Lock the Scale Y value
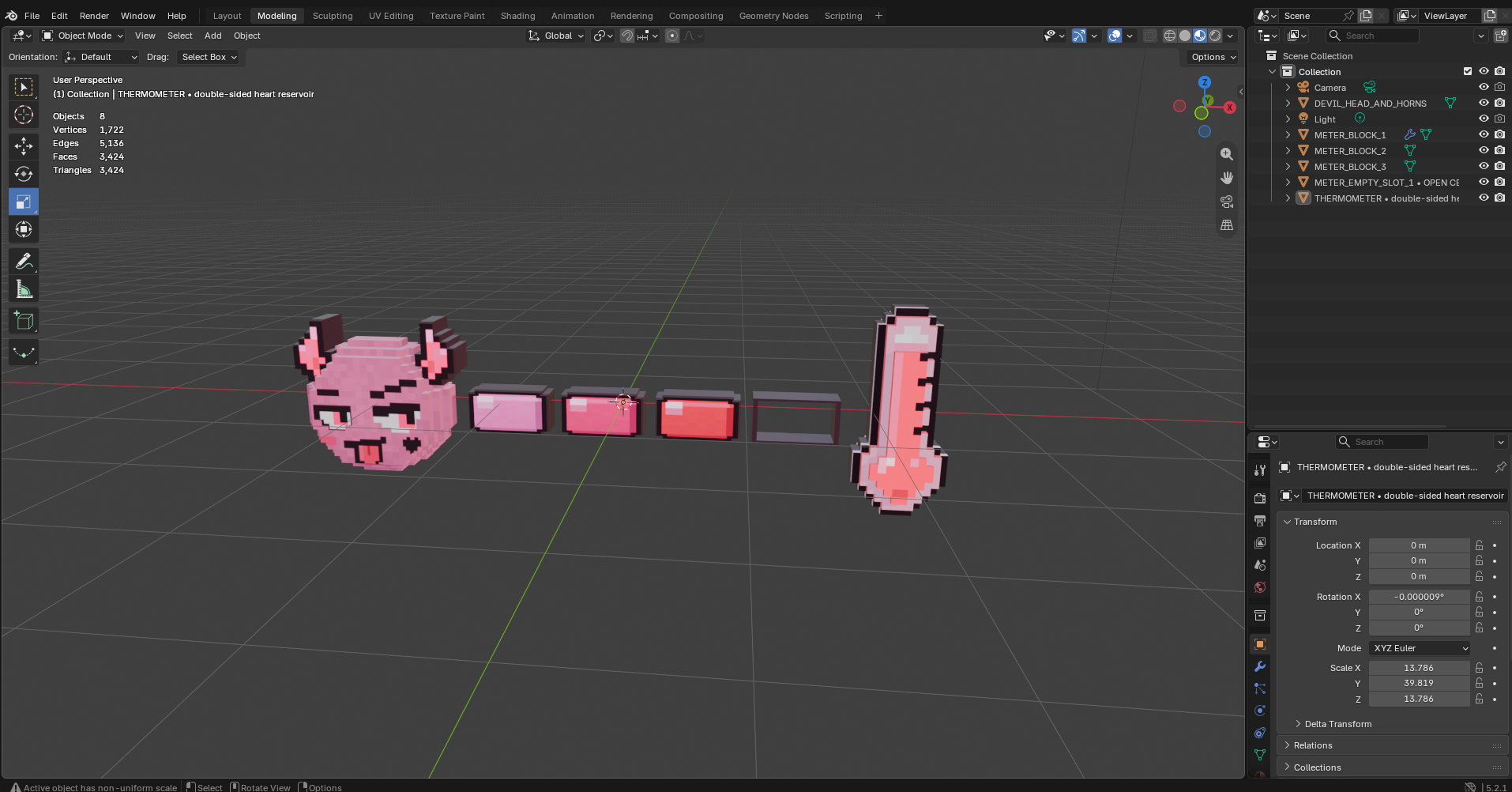Image resolution: width=1512 pixels, height=792 pixels. pos(1479,683)
